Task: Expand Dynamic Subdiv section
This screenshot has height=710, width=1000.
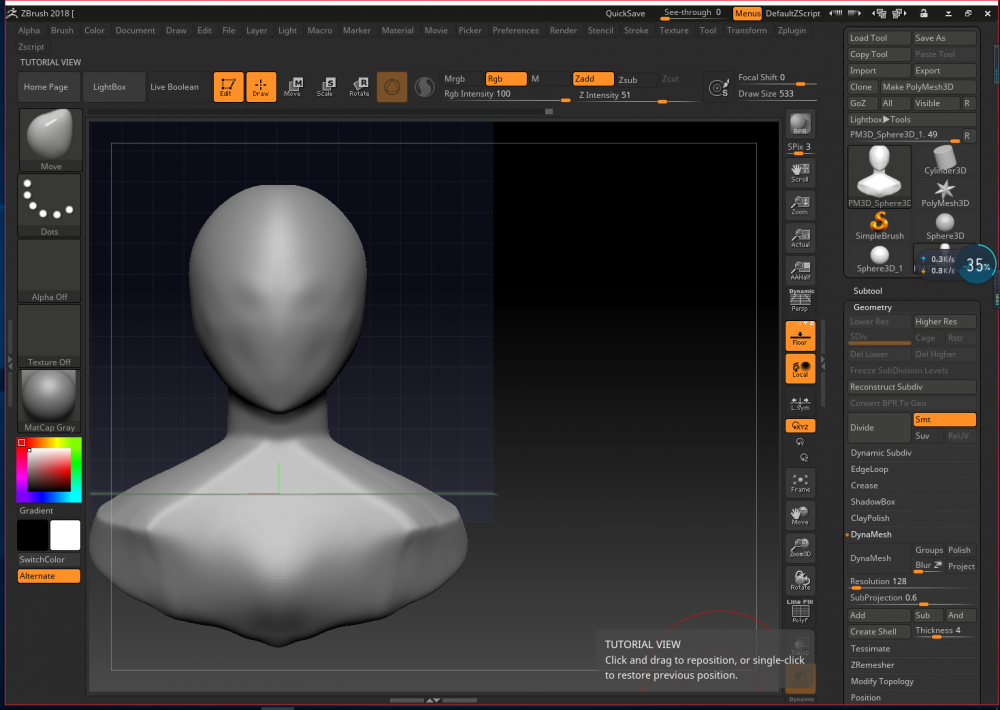Action: [x=881, y=453]
